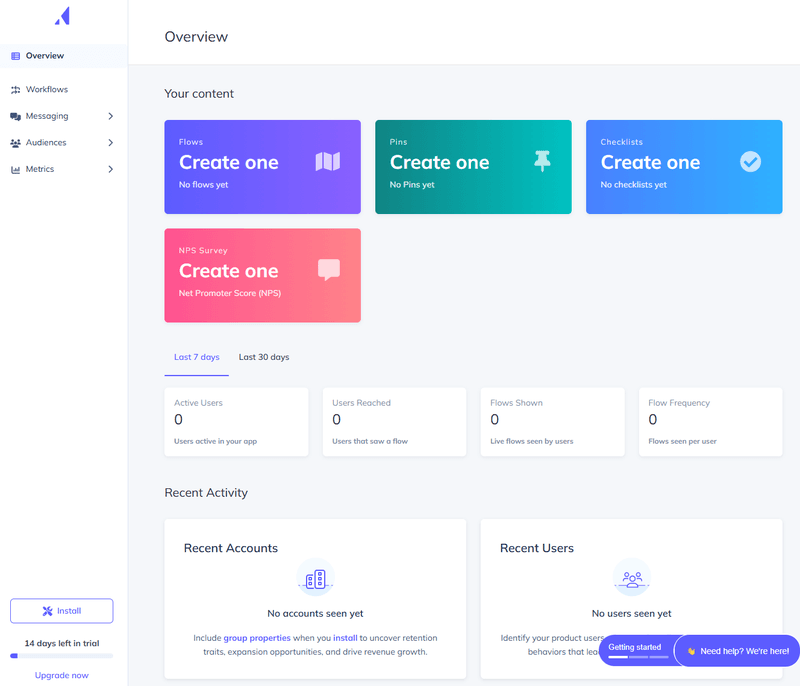Click the Checklists checkmark icon
The width and height of the screenshot is (800, 686).
pyautogui.click(x=750, y=161)
